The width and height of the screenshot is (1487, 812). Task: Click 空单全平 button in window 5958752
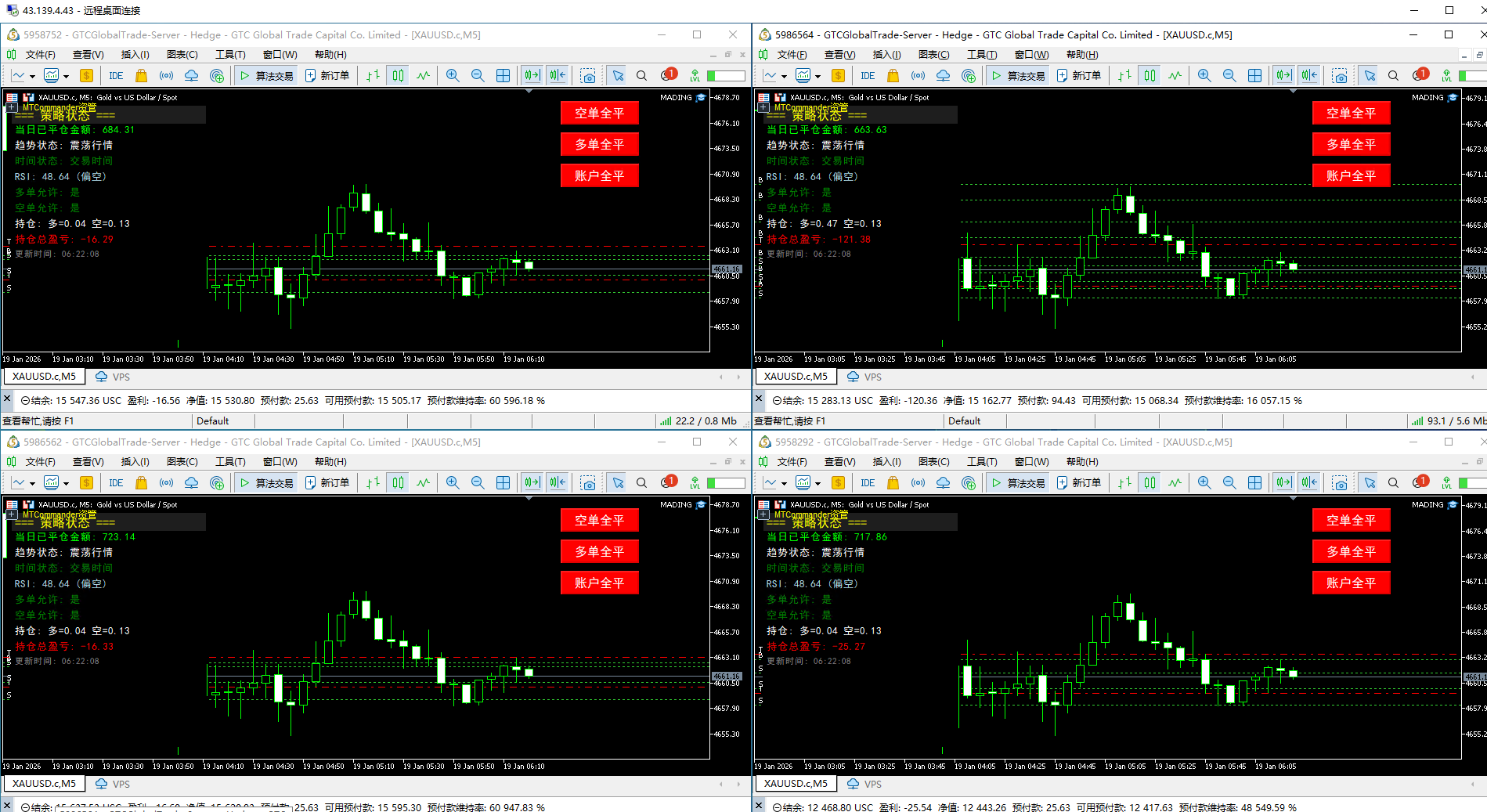(x=600, y=114)
